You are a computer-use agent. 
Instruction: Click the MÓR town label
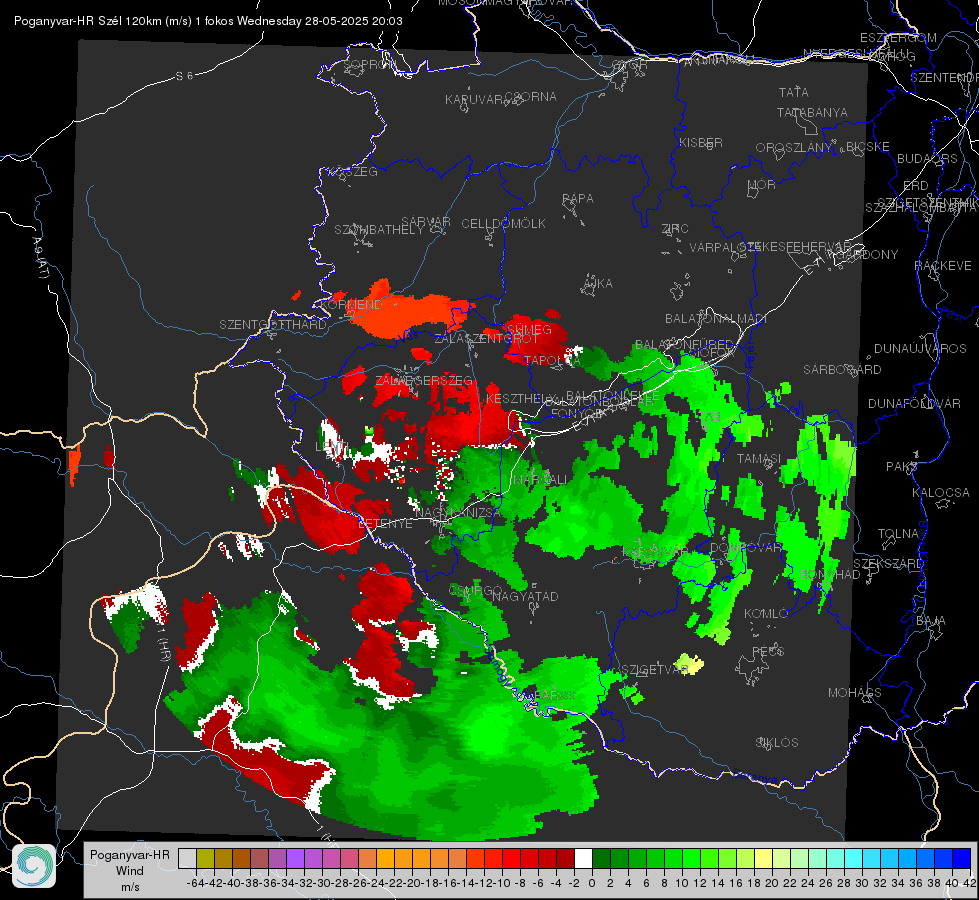tap(762, 185)
